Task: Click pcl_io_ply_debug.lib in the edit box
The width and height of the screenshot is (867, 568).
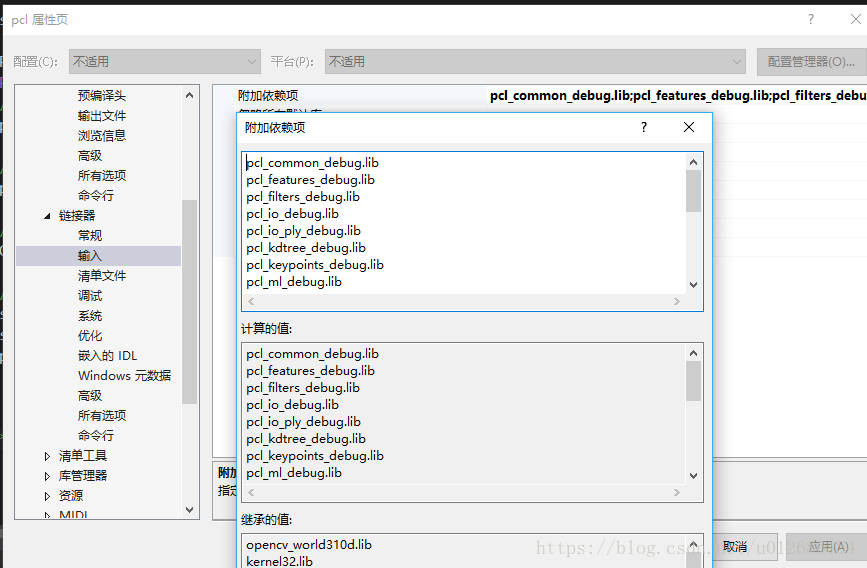Action: [304, 231]
